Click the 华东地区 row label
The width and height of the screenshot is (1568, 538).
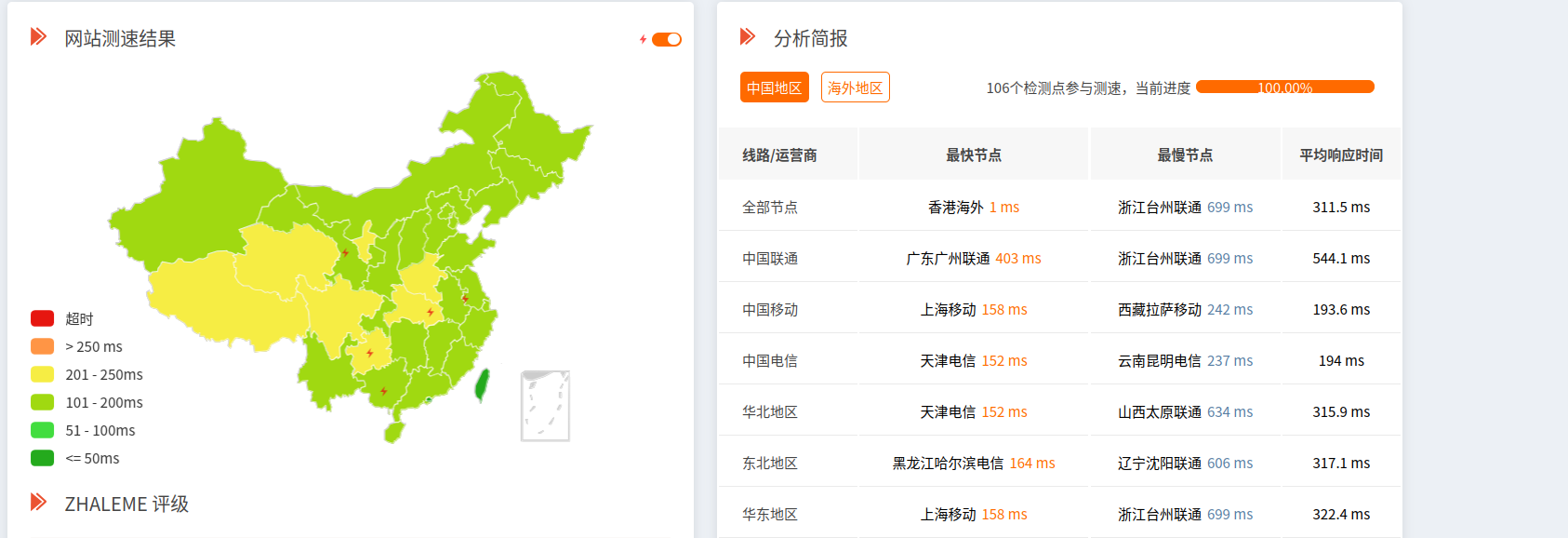pos(770,514)
